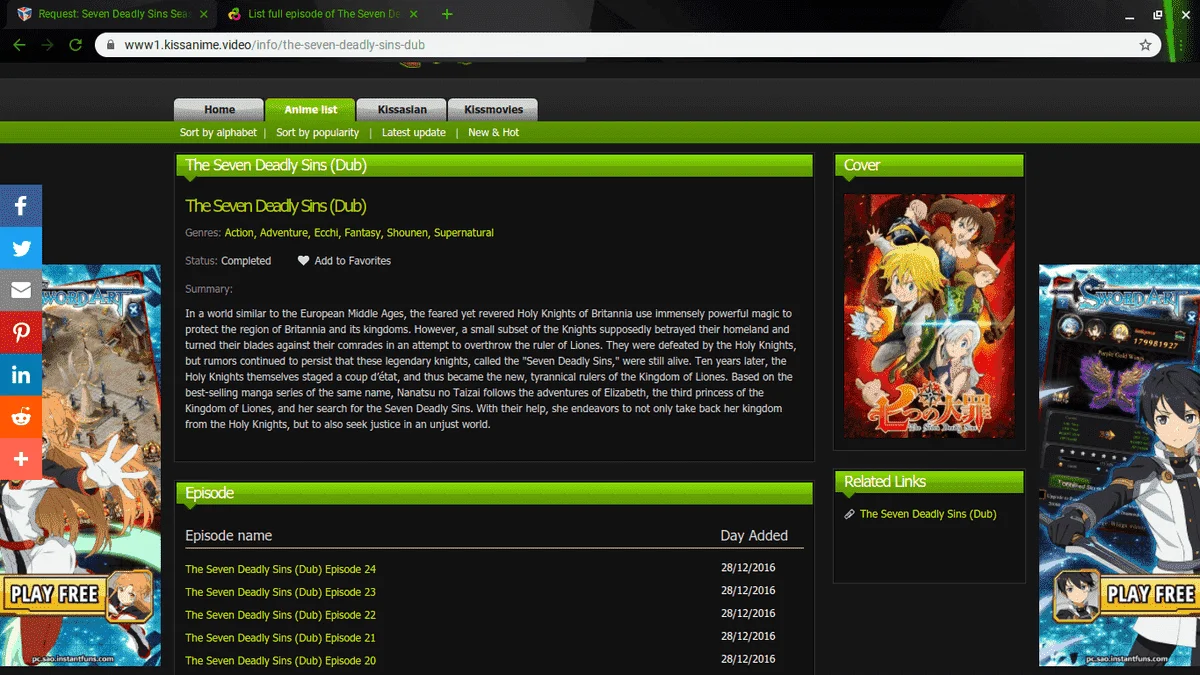
Task: Open Episode 23 link
Action: tap(280, 592)
